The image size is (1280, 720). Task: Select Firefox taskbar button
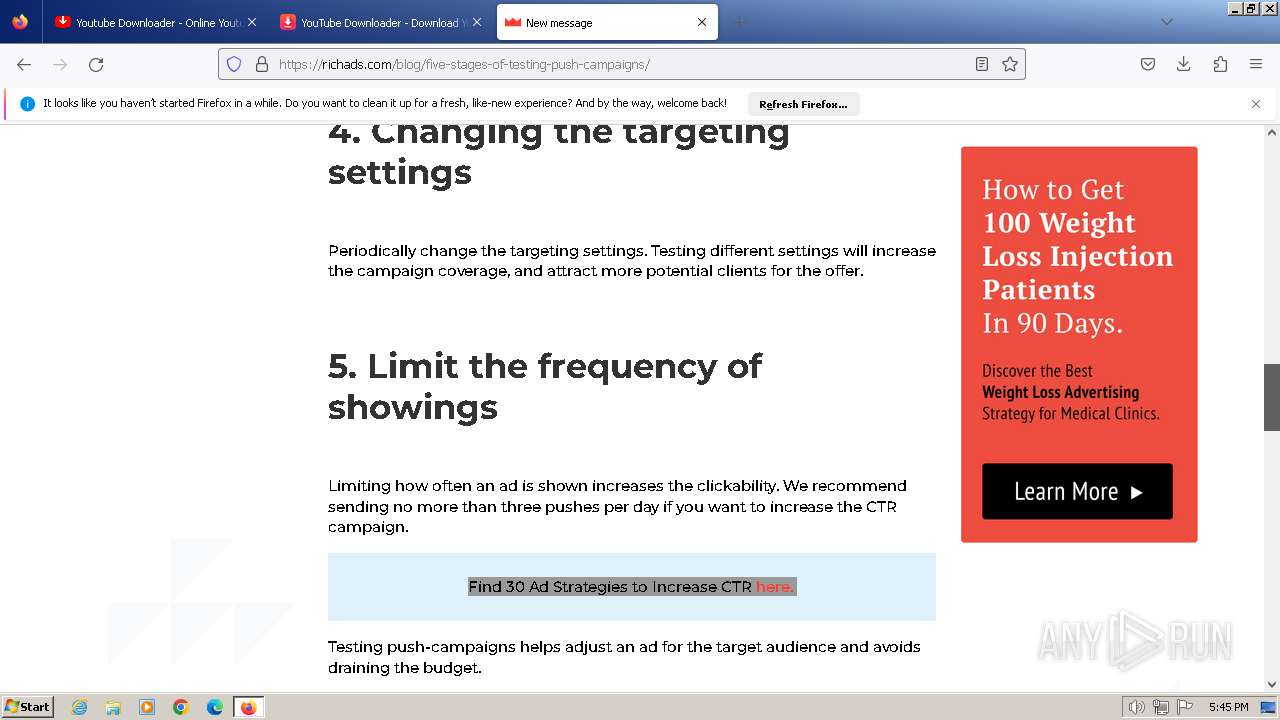pos(248,707)
